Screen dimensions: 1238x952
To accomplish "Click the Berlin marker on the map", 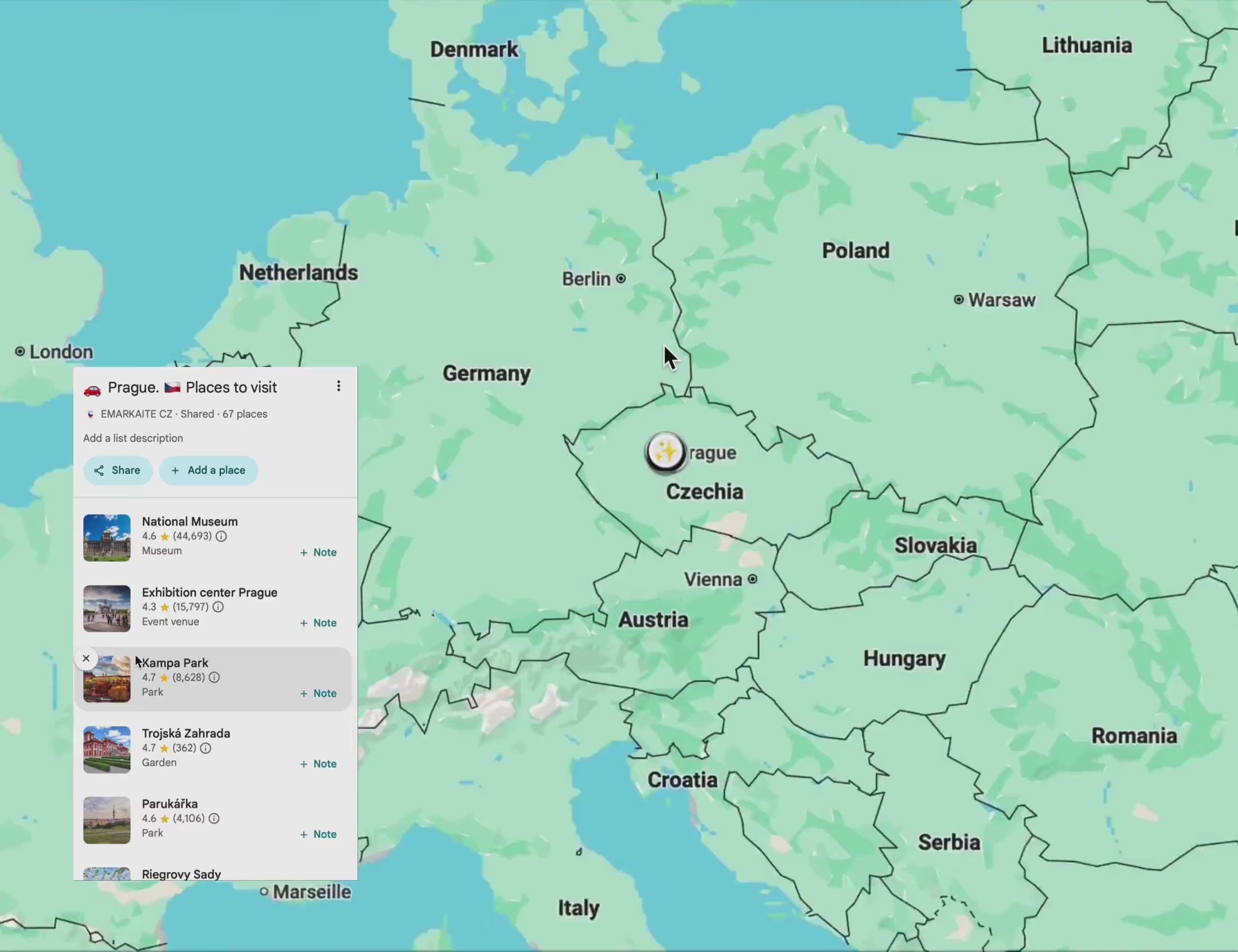I will 621,278.
